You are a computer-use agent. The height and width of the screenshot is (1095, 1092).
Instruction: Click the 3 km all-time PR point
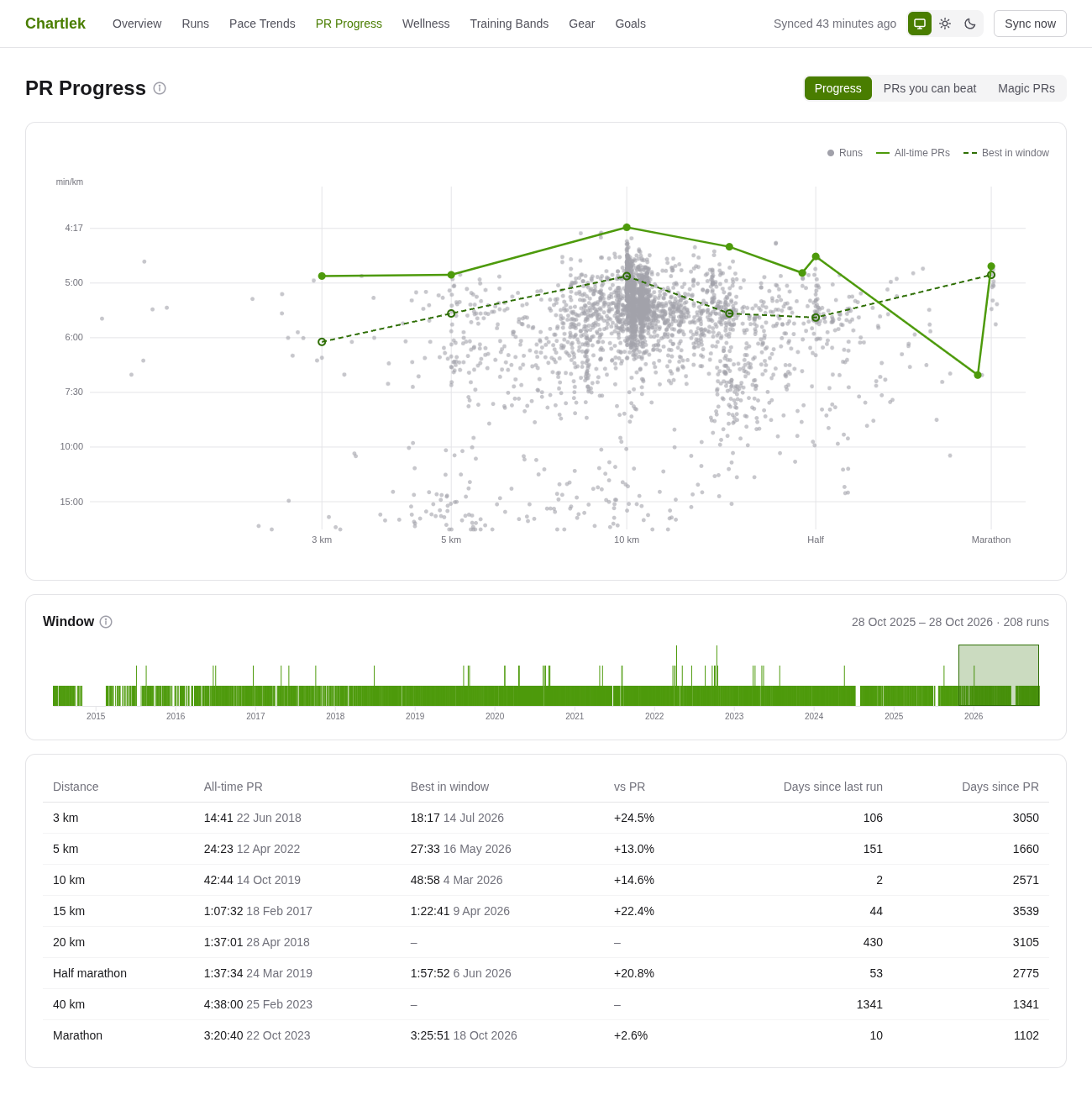(322, 276)
